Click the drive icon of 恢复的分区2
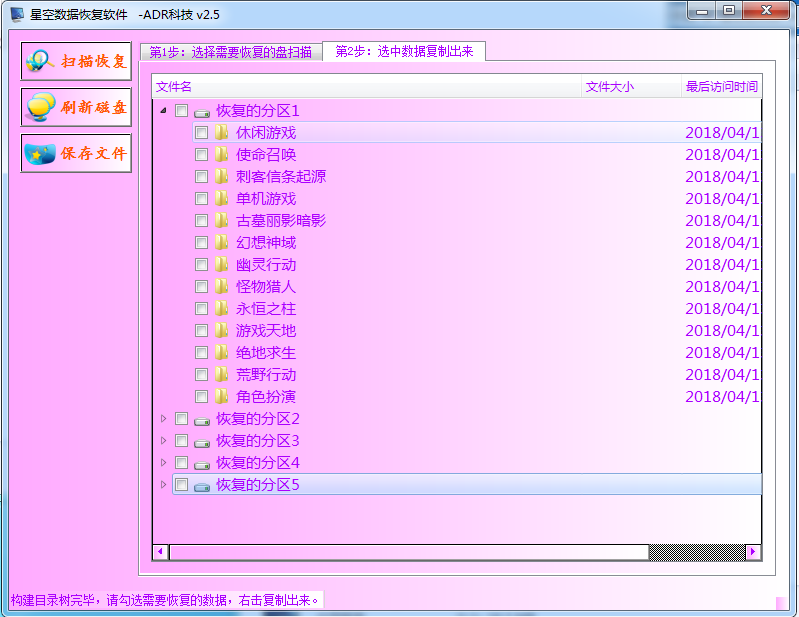Viewport: 799px width, 617px height. (202, 420)
